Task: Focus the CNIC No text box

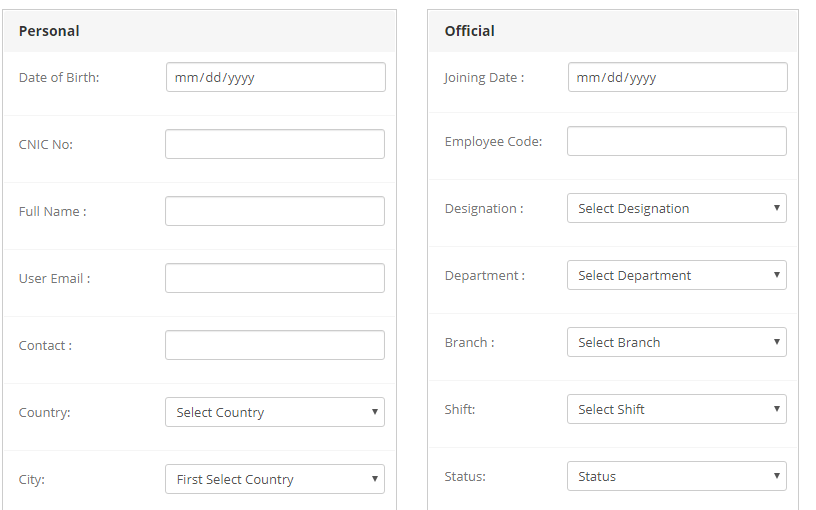Action: pos(275,144)
